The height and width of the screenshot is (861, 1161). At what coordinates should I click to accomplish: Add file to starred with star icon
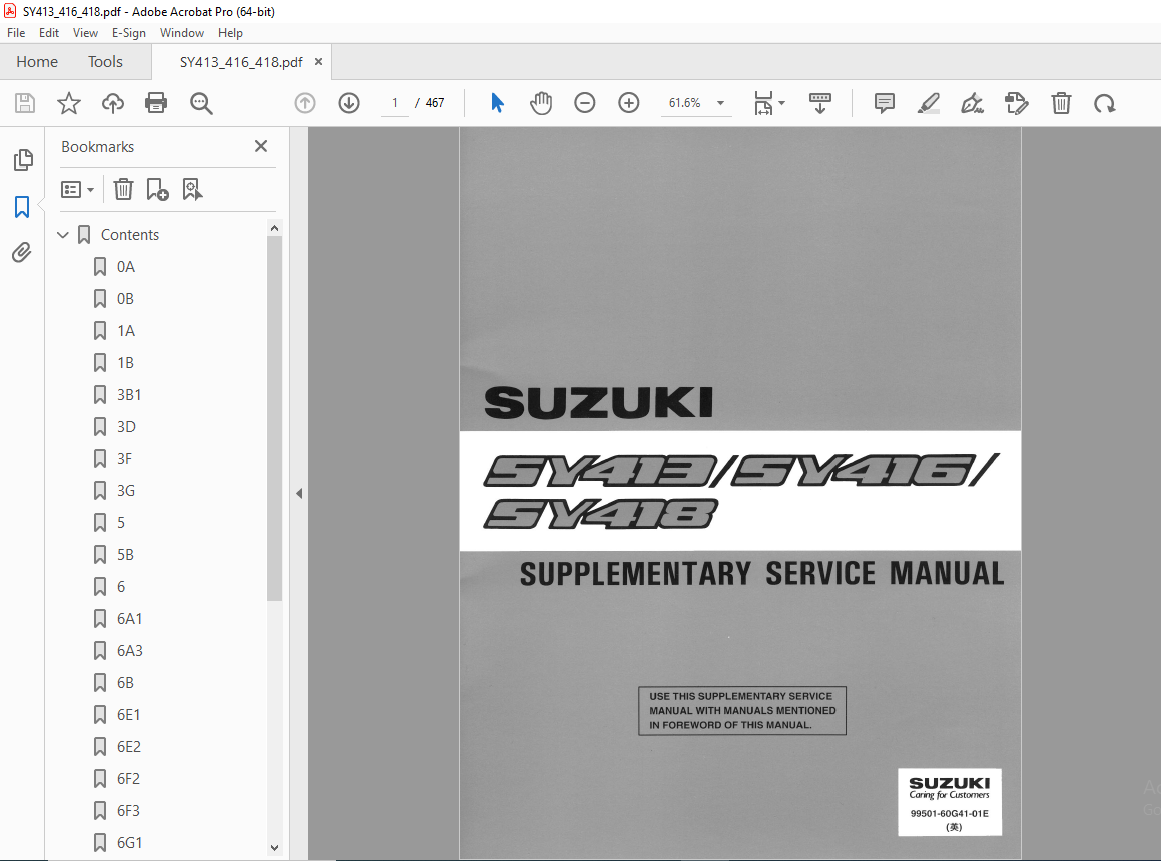click(69, 103)
